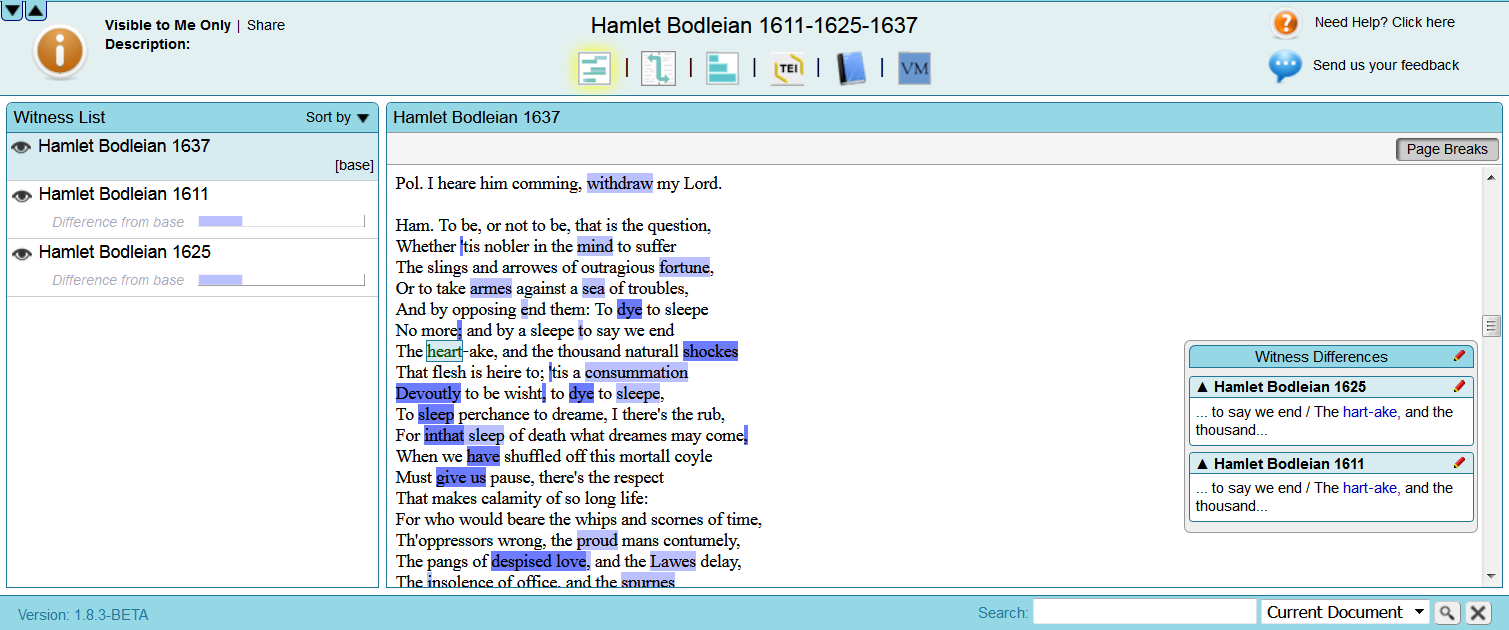Click Visible to Me Only link
The width and height of the screenshot is (1509, 630).
click(x=168, y=25)
